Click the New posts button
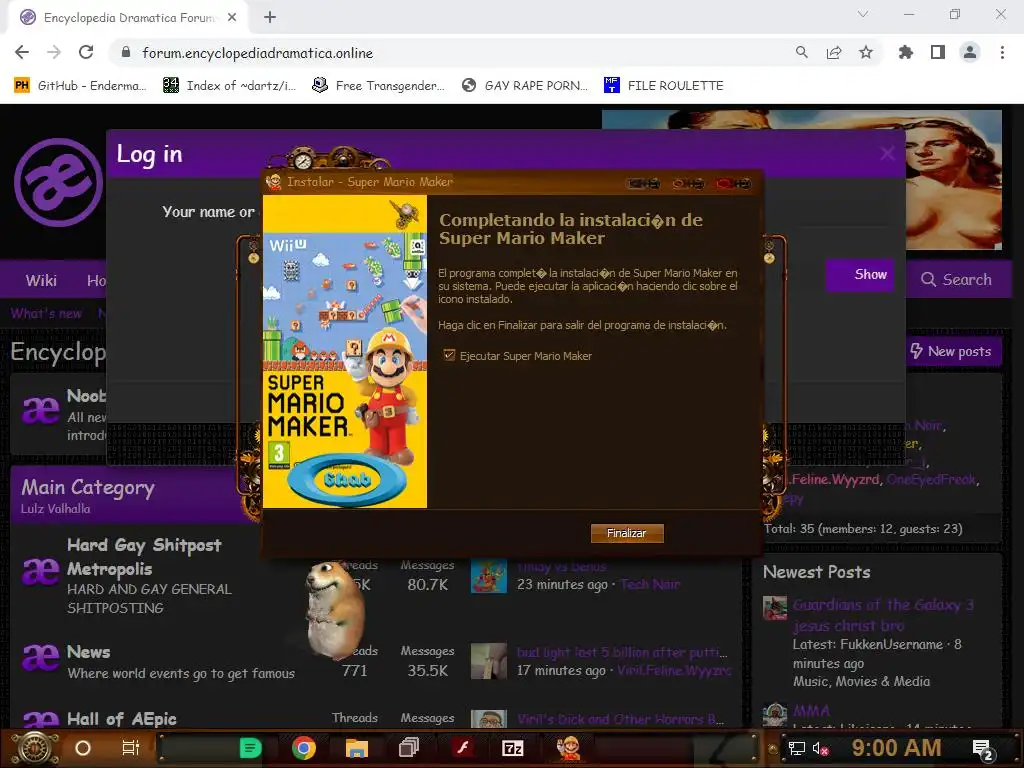Screen dimensions: 1024x768 click(x=951, y=351)
